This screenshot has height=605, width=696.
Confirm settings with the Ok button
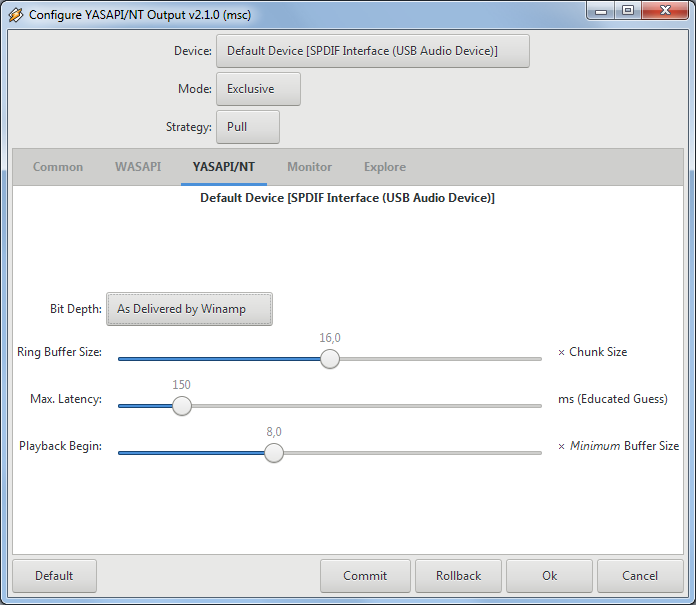pos(549,576)
